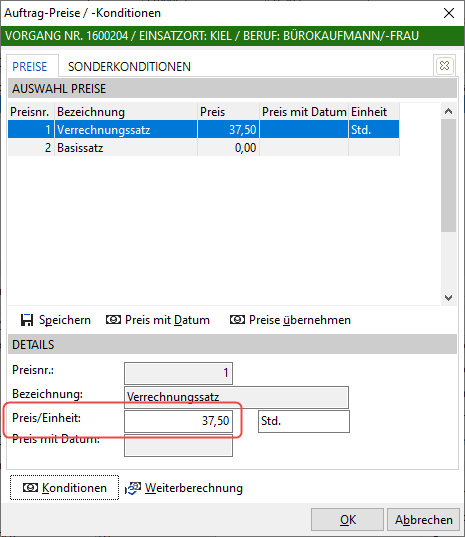Click the green pin icon beside tabs
This screenshot has height=537, width=465.
(444, 65)
